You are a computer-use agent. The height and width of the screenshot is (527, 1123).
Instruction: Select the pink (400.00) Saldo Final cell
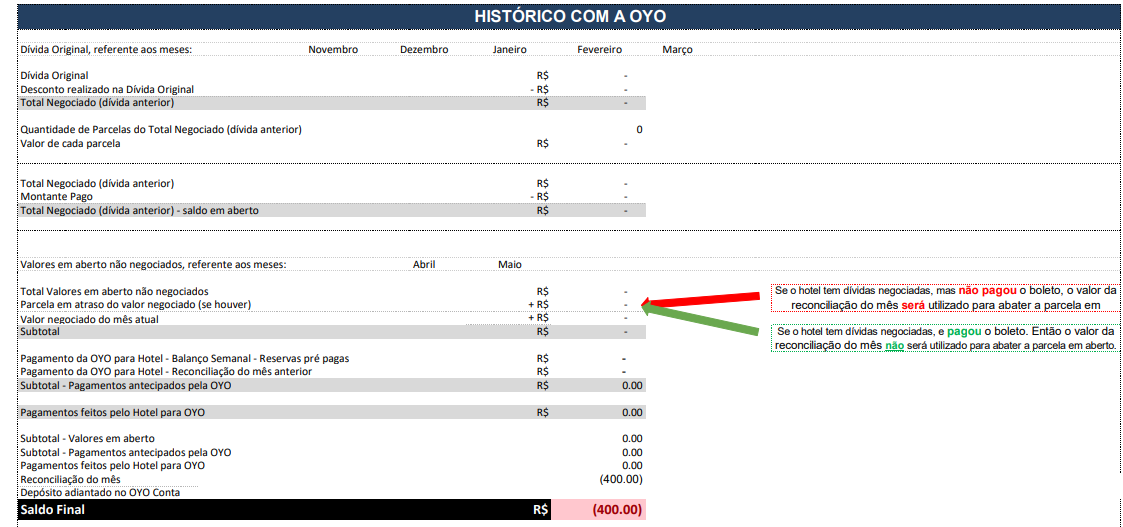599,510
